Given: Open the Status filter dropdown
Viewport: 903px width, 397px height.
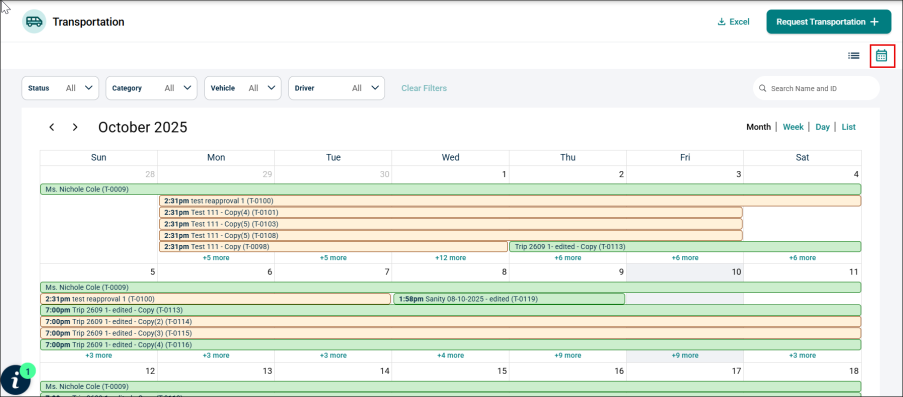Looking at the screenshot, I should point(60,88).
